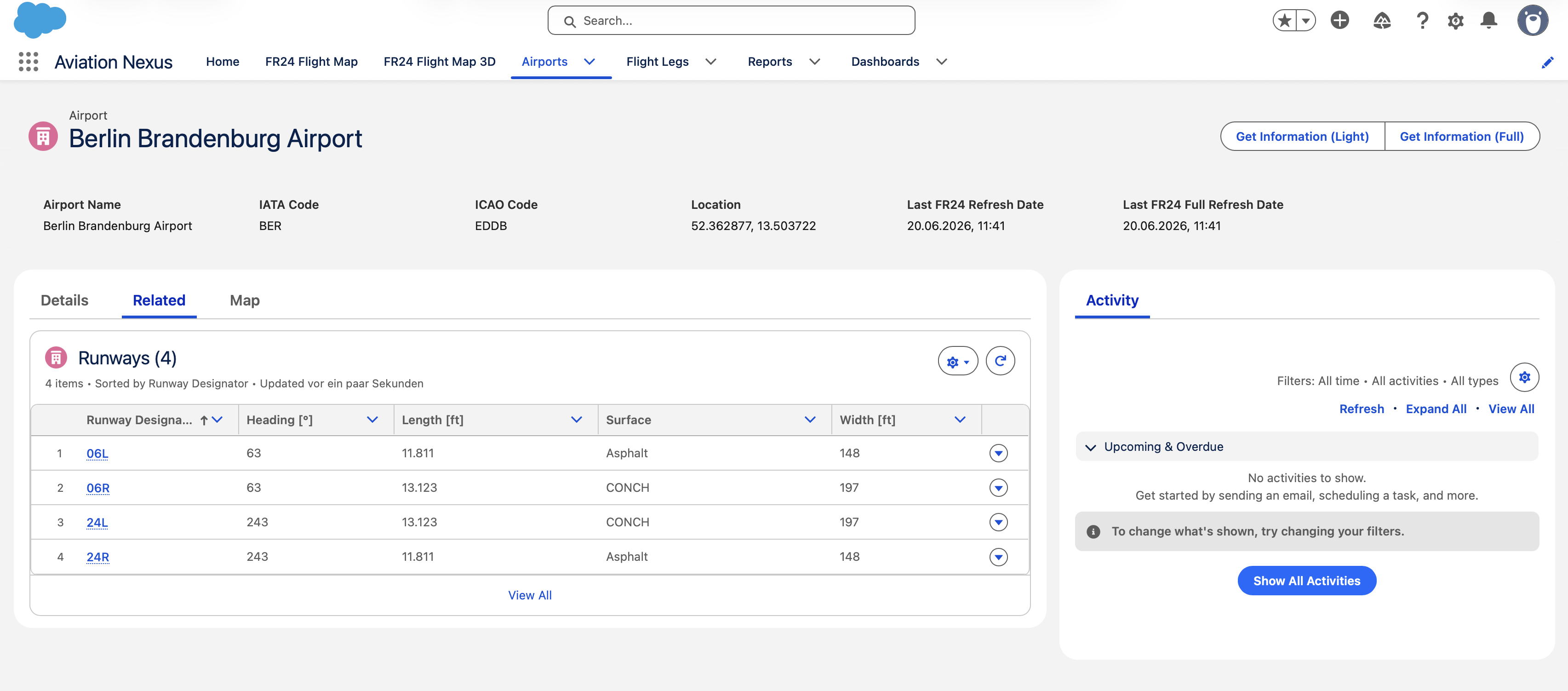
Task: Collapse the Upcoming & Overdue section
Action: pos(1090,448)
